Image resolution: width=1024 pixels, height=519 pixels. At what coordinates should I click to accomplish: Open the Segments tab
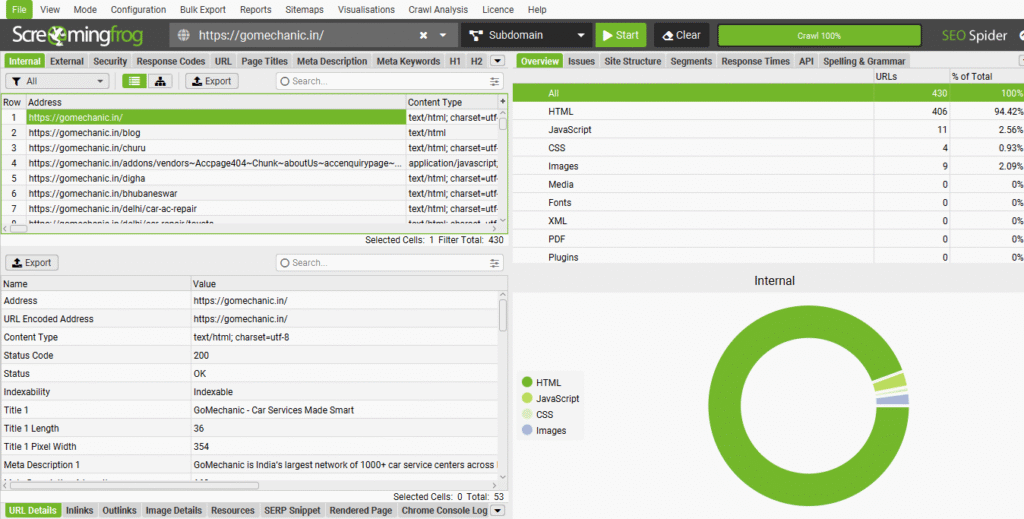[691, 61]
